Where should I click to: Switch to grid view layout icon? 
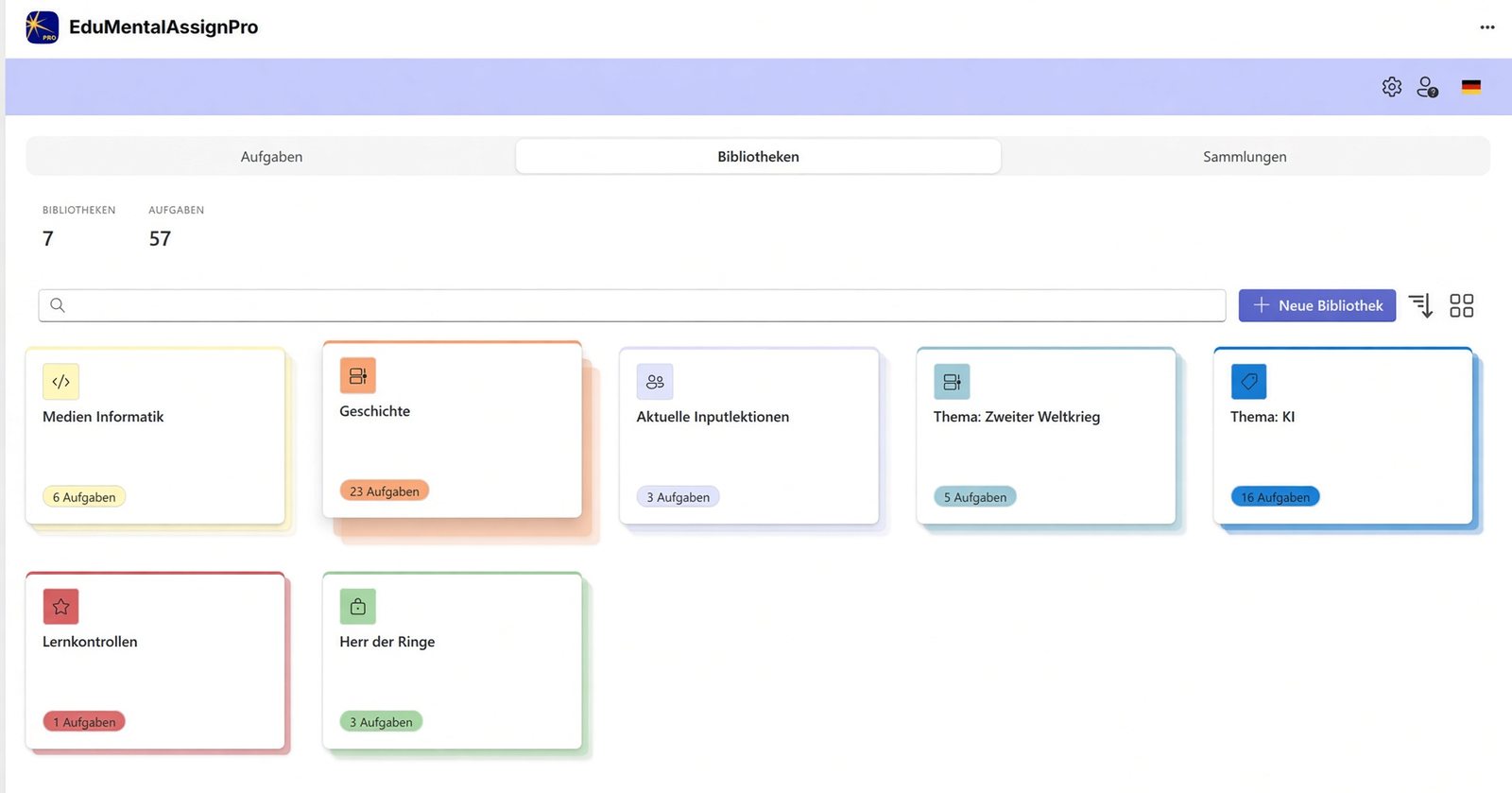pos(1461,305)
